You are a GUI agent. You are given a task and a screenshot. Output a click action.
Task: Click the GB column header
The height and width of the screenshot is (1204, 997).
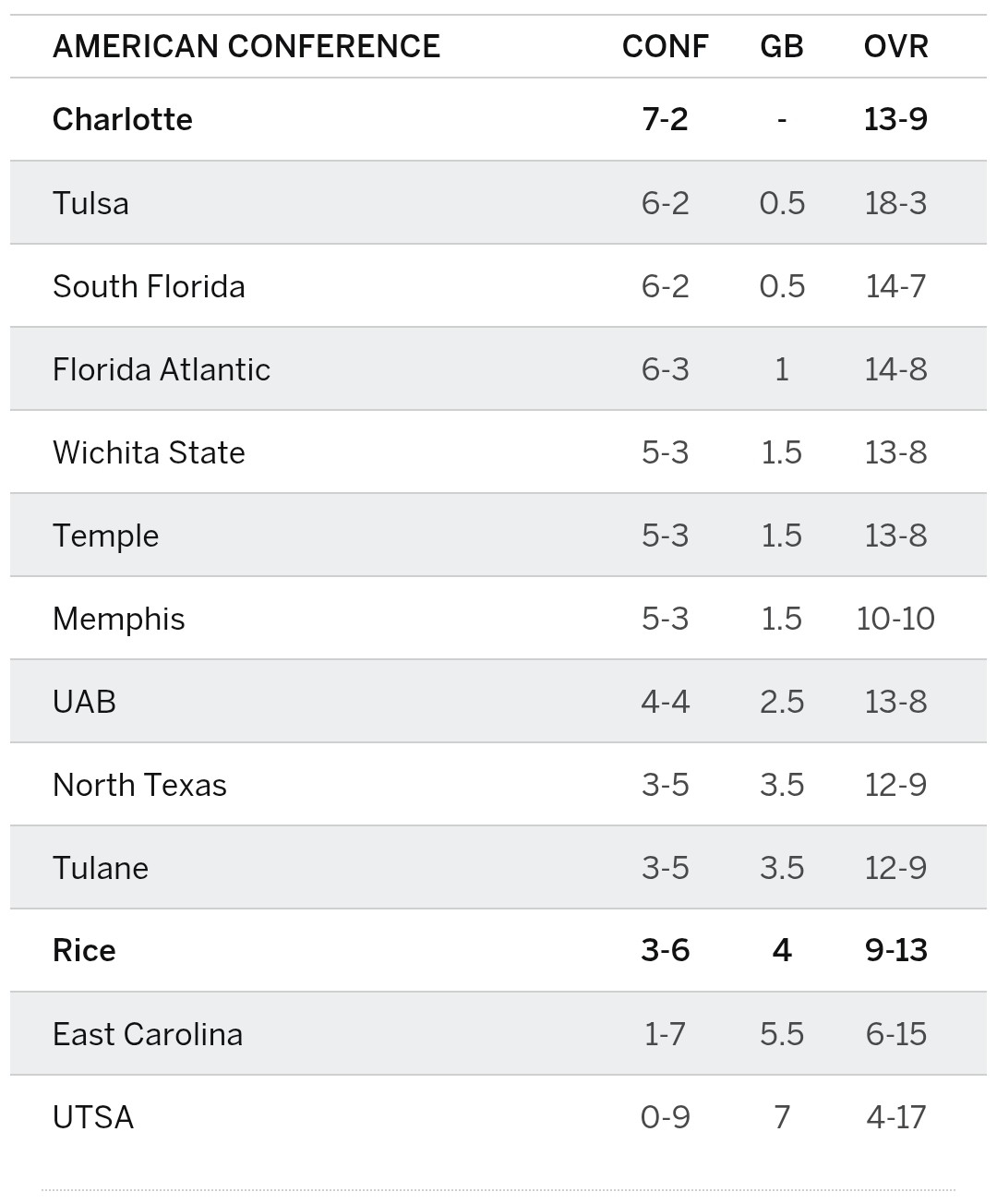782,46
